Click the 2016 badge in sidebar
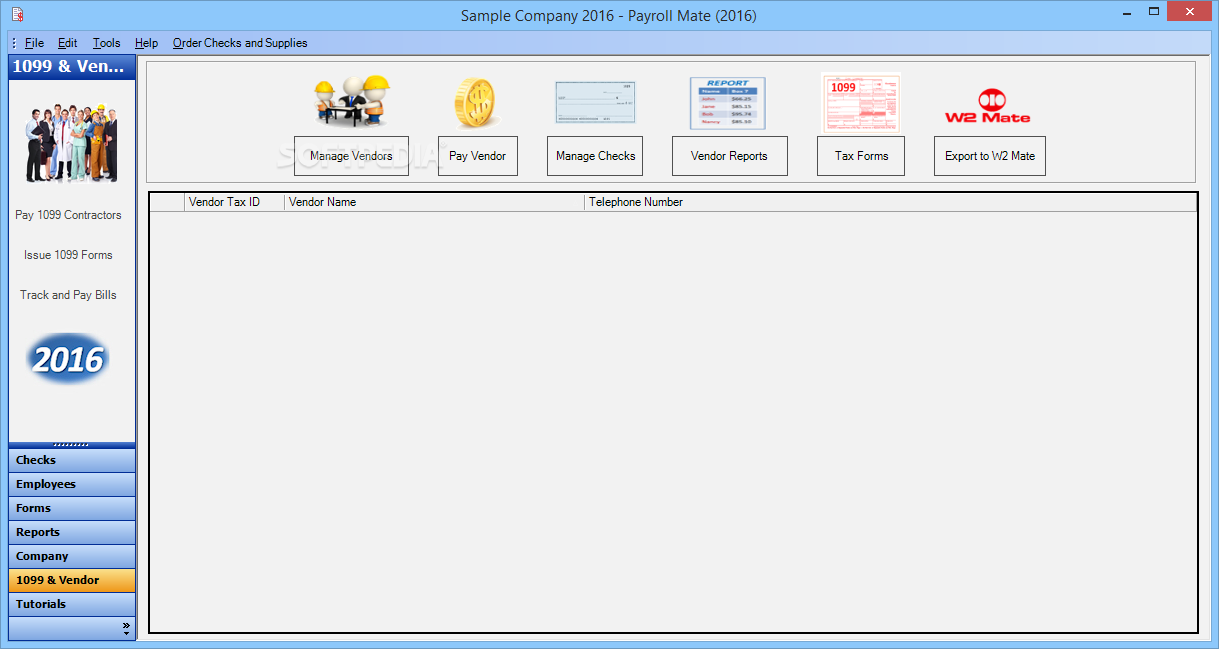Image resolution: width=1219 pixels, height=649 pixels. tap(68, 359)
